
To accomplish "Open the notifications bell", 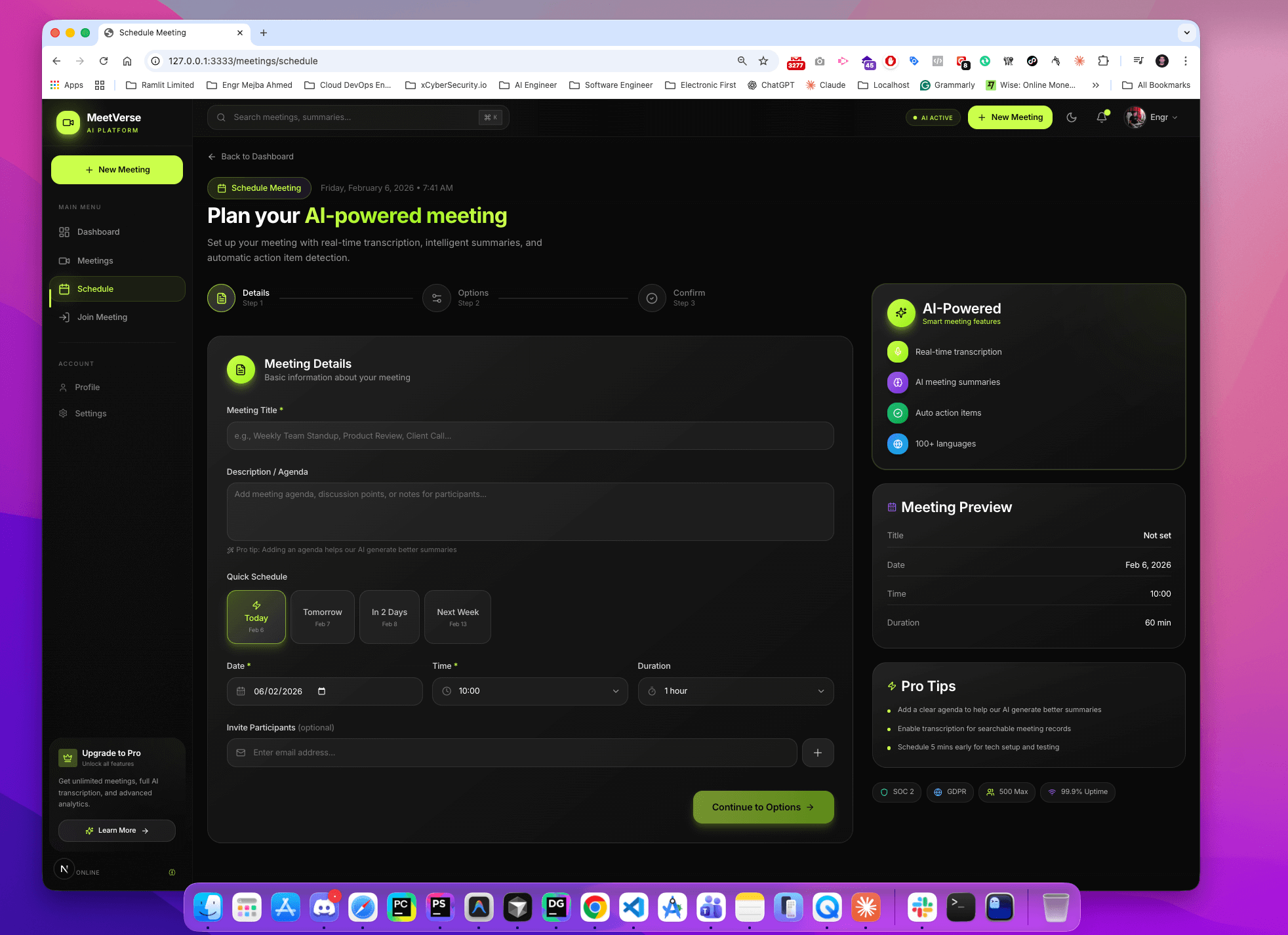I will [x=1102, y=117].
